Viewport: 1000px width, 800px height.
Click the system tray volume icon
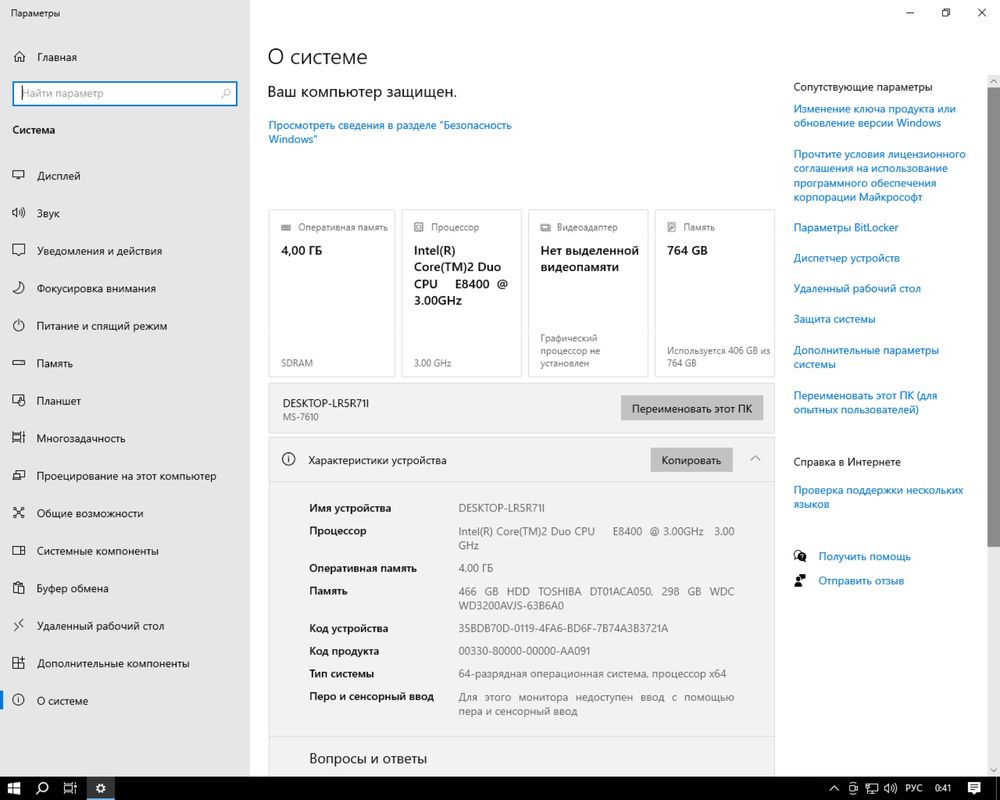891,789
